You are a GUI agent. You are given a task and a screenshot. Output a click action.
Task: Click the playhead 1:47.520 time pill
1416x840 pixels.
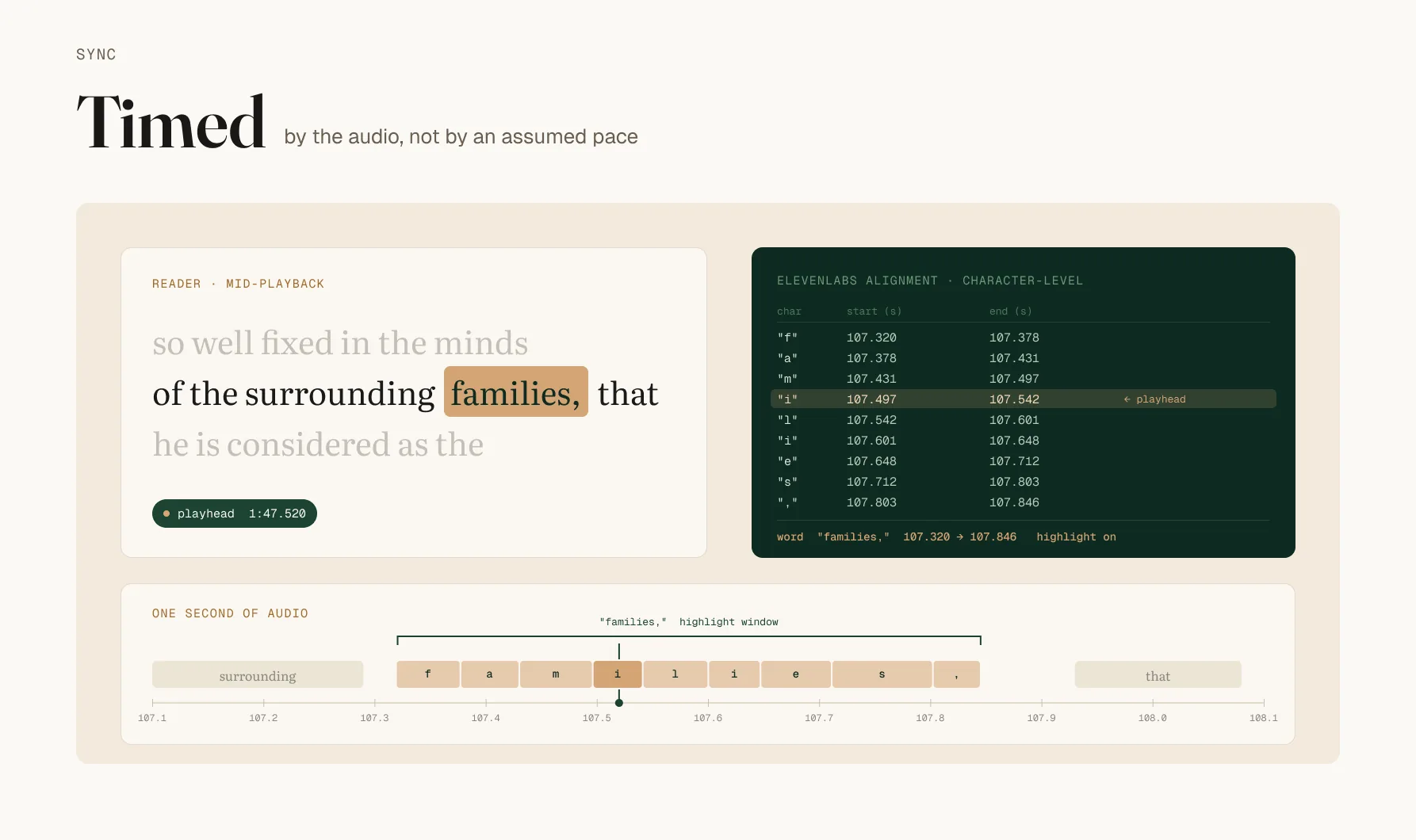click(x=235, y=514)
